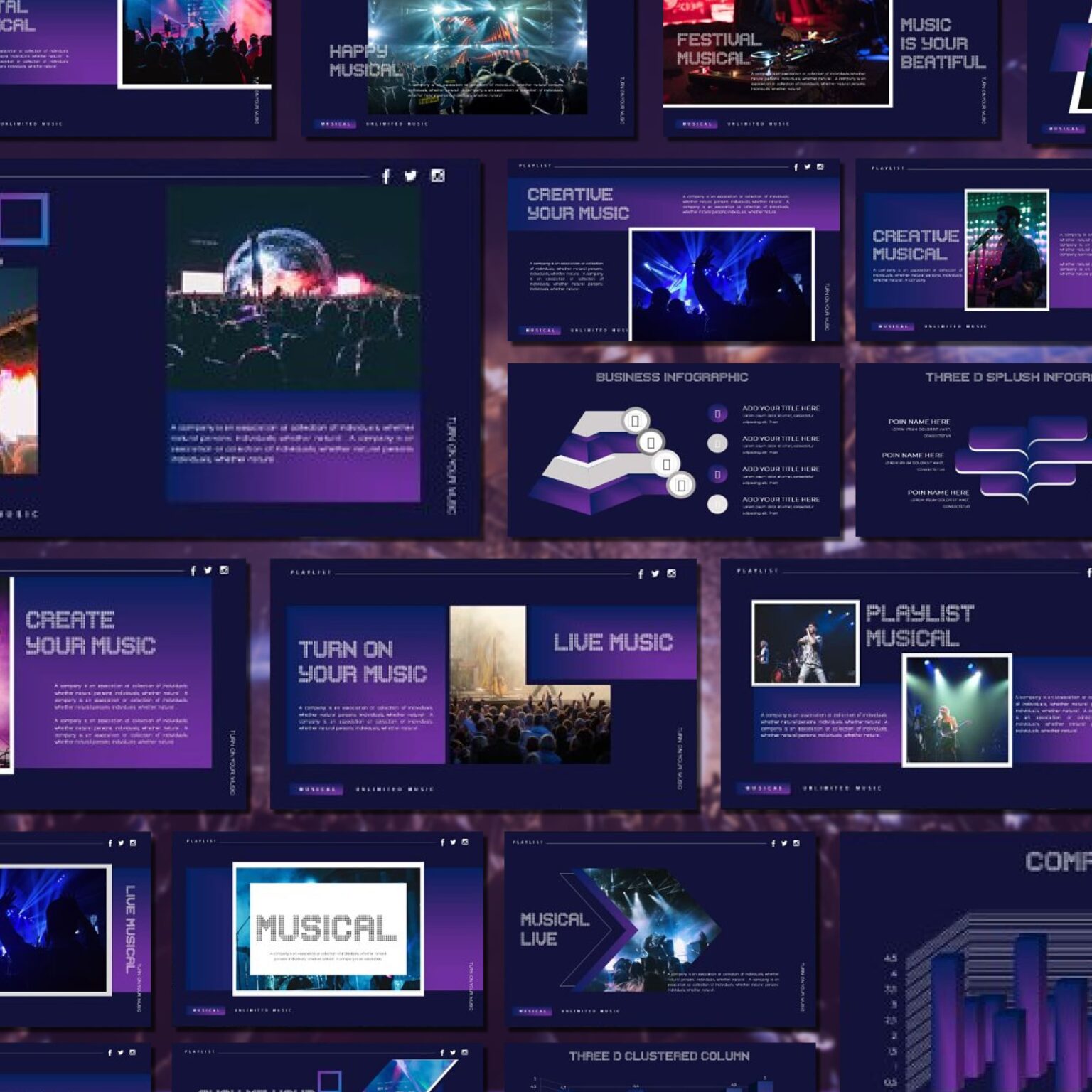Click the Facebook icon on the Live Musical slide
The width and height of the screenshot is (1092, 1092).
coord(112,843)
